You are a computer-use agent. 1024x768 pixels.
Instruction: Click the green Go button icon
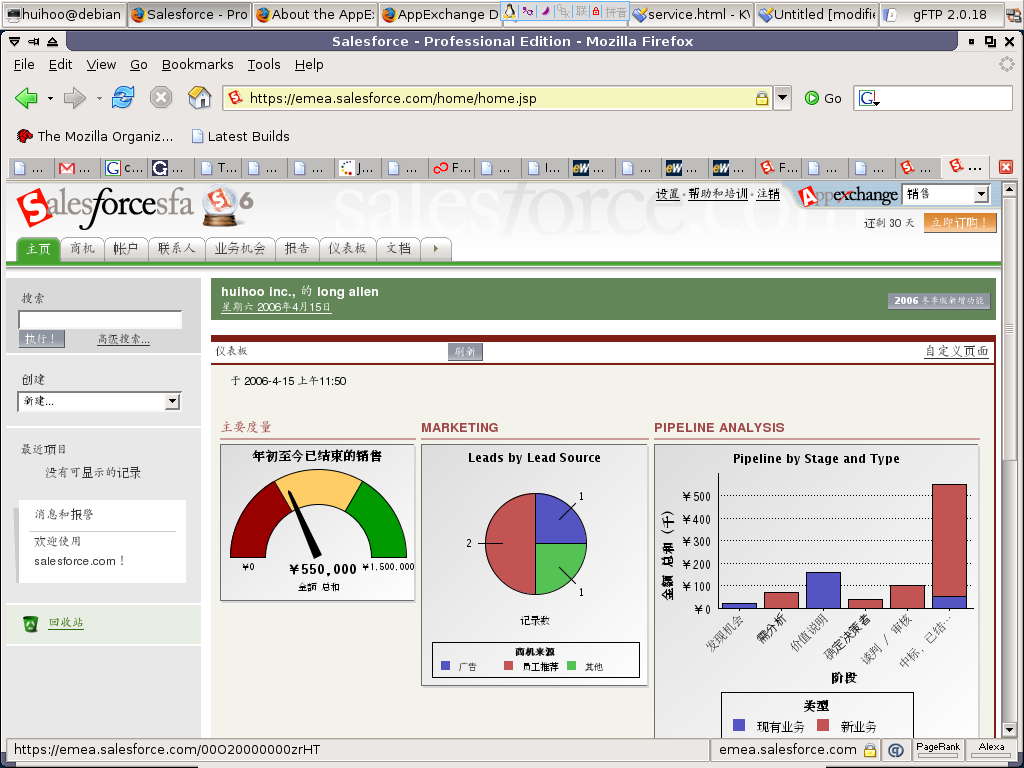pos(812,99)
